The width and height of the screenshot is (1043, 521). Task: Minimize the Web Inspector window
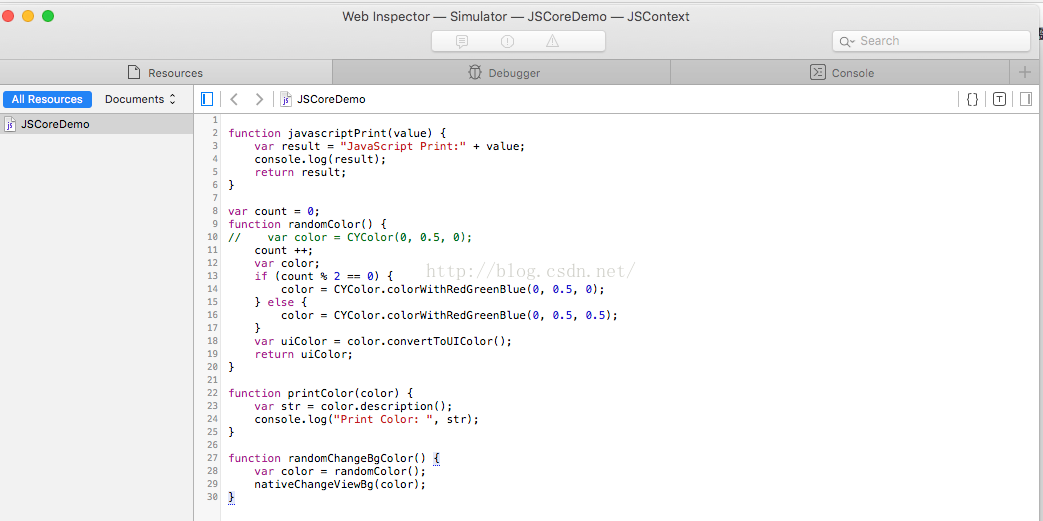pyautogui.click(x=28, y=16)
